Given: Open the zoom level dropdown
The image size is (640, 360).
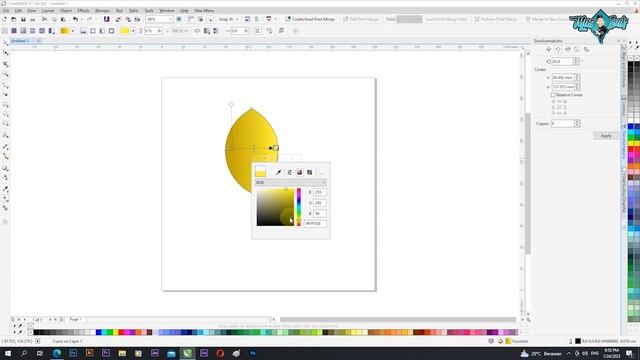Looking at the screenshot, I should 170,19.
